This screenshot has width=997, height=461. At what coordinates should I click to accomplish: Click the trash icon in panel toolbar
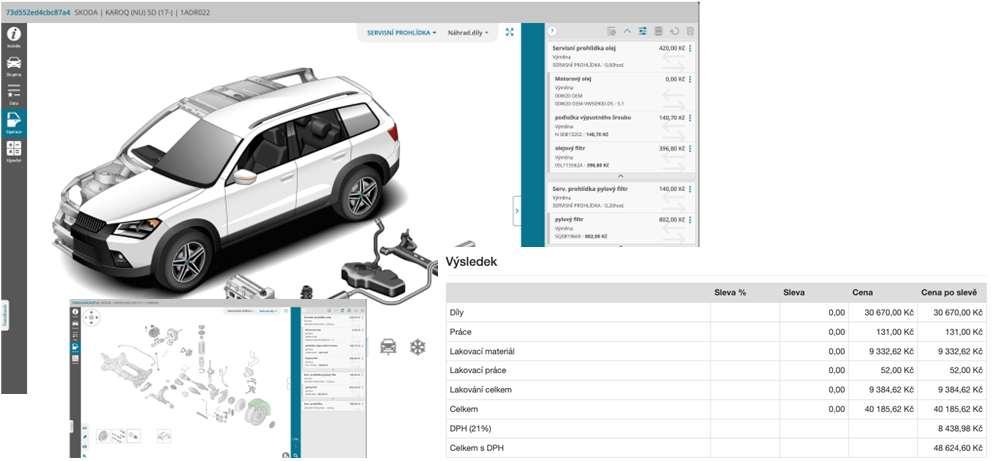click(x=690, y=31)
